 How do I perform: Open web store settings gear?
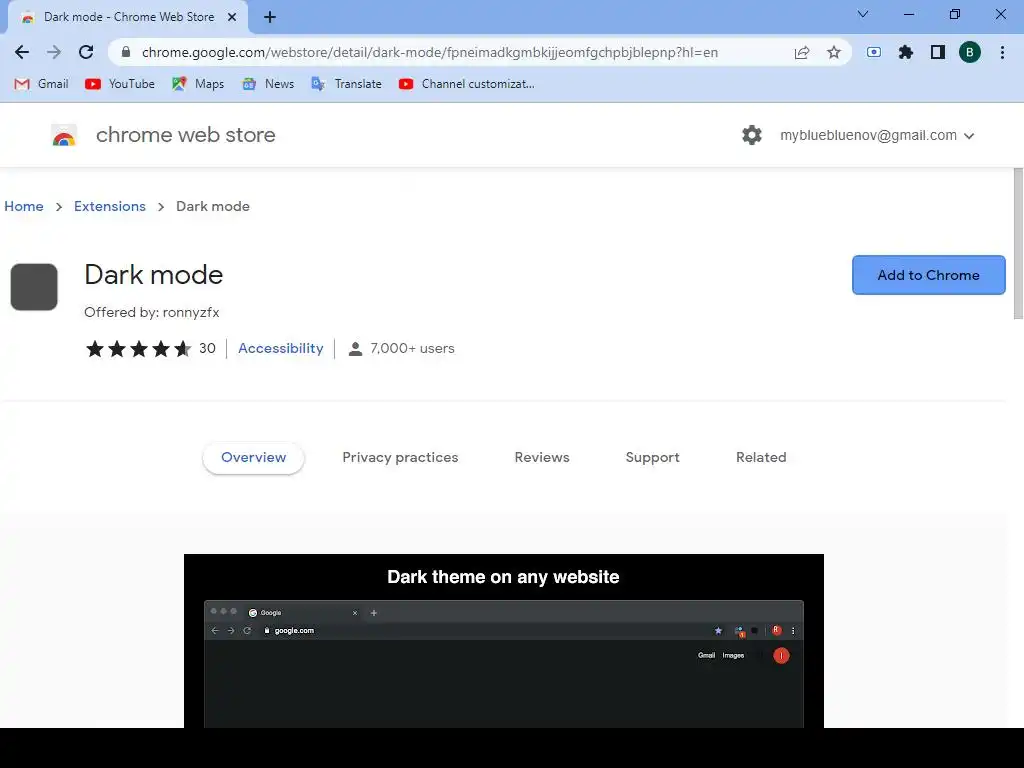click(x=752, y=135)
